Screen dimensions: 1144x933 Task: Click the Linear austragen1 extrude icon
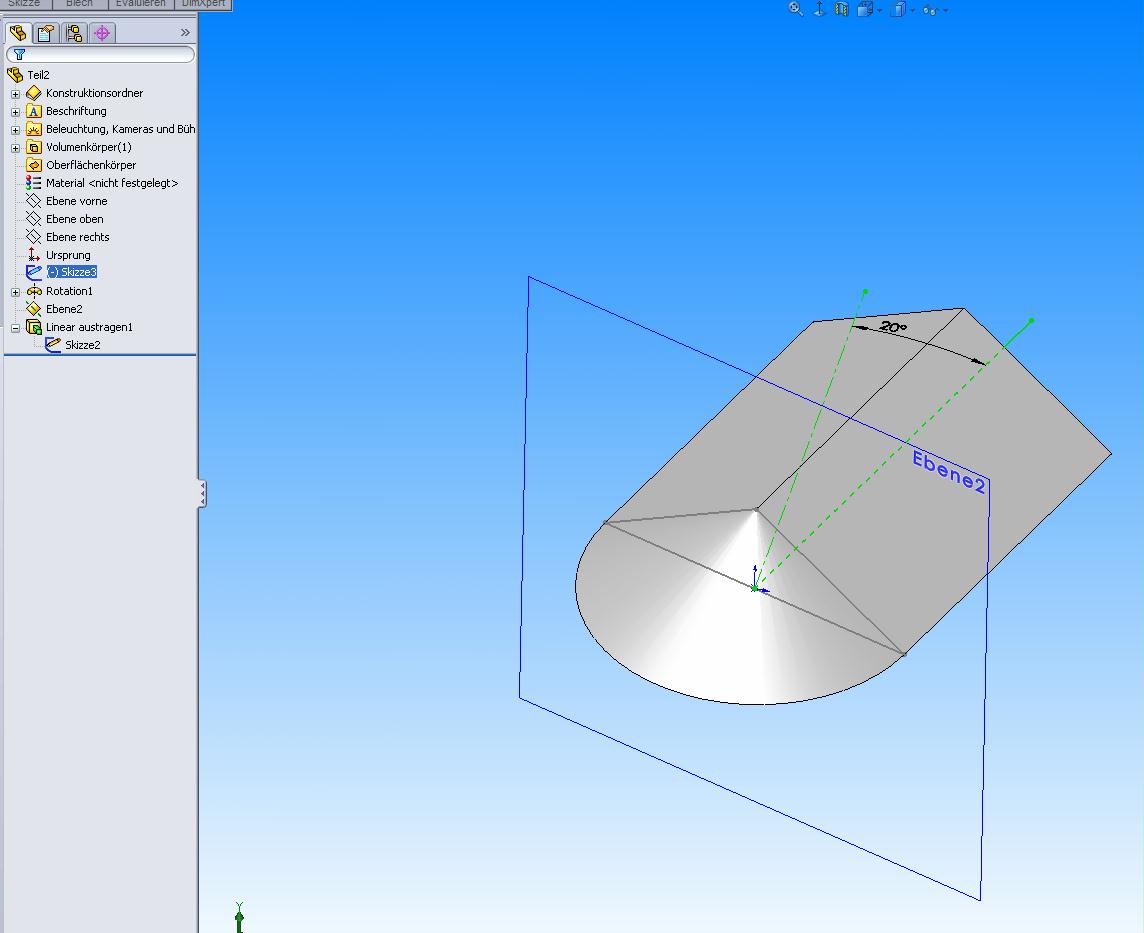coord(34,327)
